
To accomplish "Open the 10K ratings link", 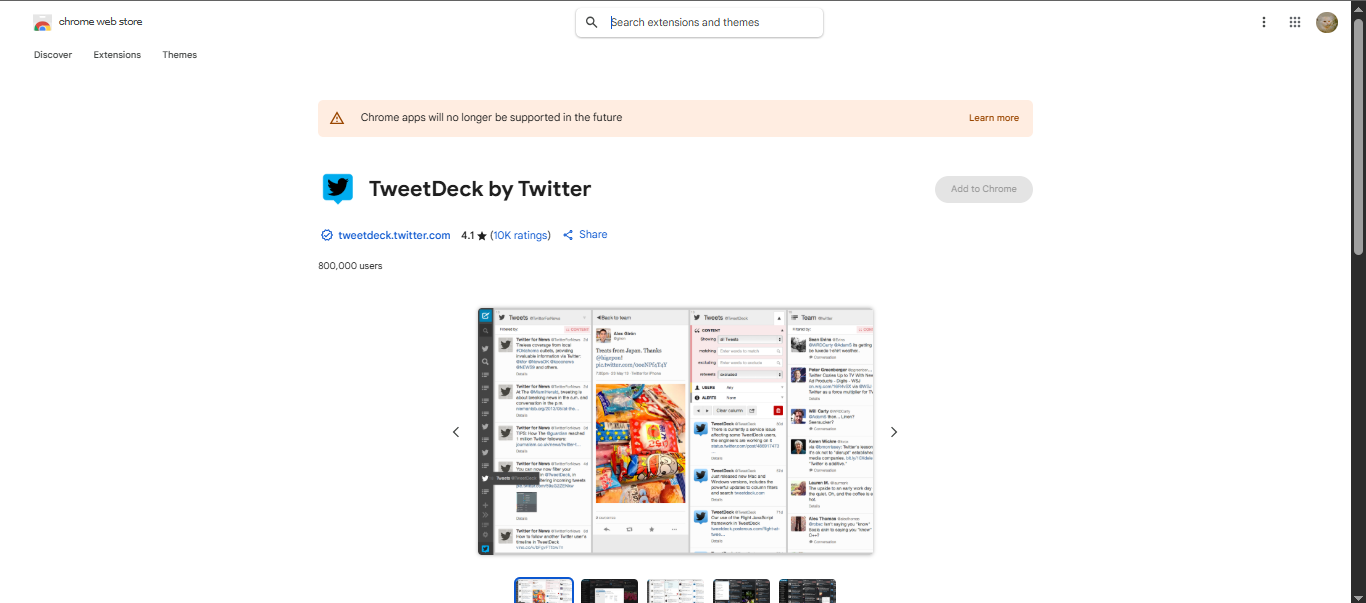I will tap(520, 236).
